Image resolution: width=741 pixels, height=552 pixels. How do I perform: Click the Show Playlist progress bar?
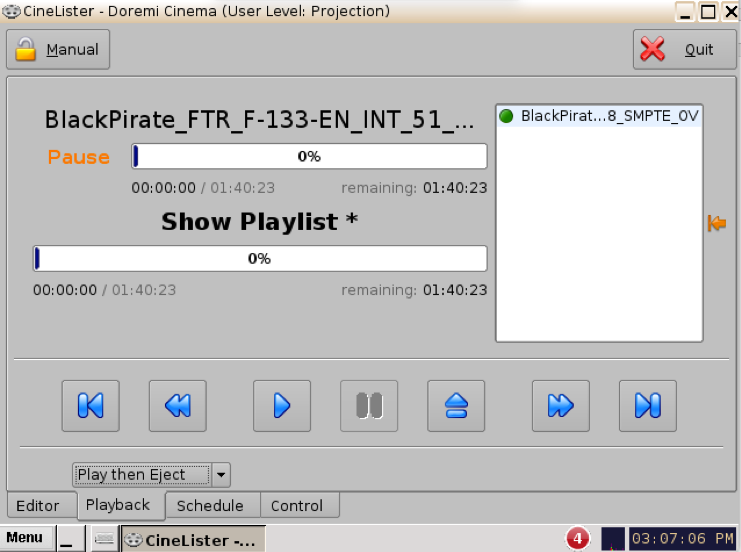[x=259, y=258]
